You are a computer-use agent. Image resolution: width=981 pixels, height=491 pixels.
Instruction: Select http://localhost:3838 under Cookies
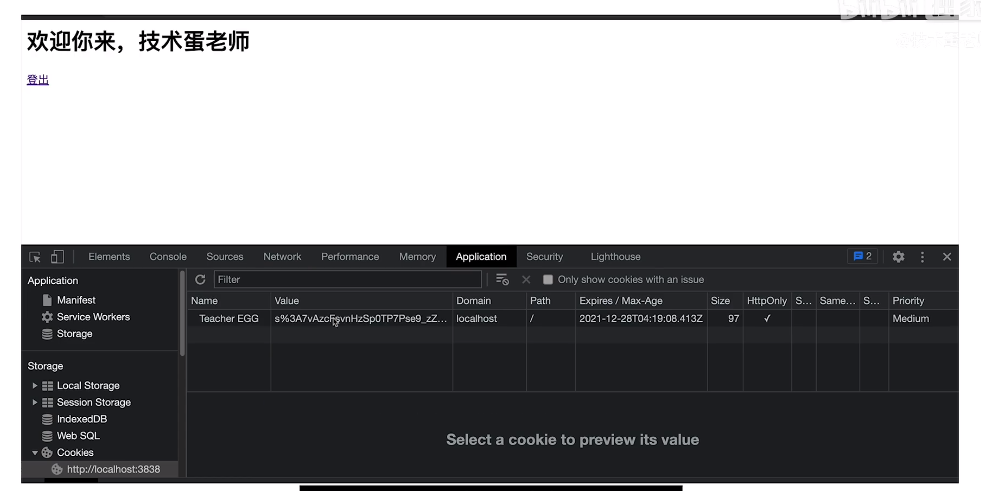[114, 469]
